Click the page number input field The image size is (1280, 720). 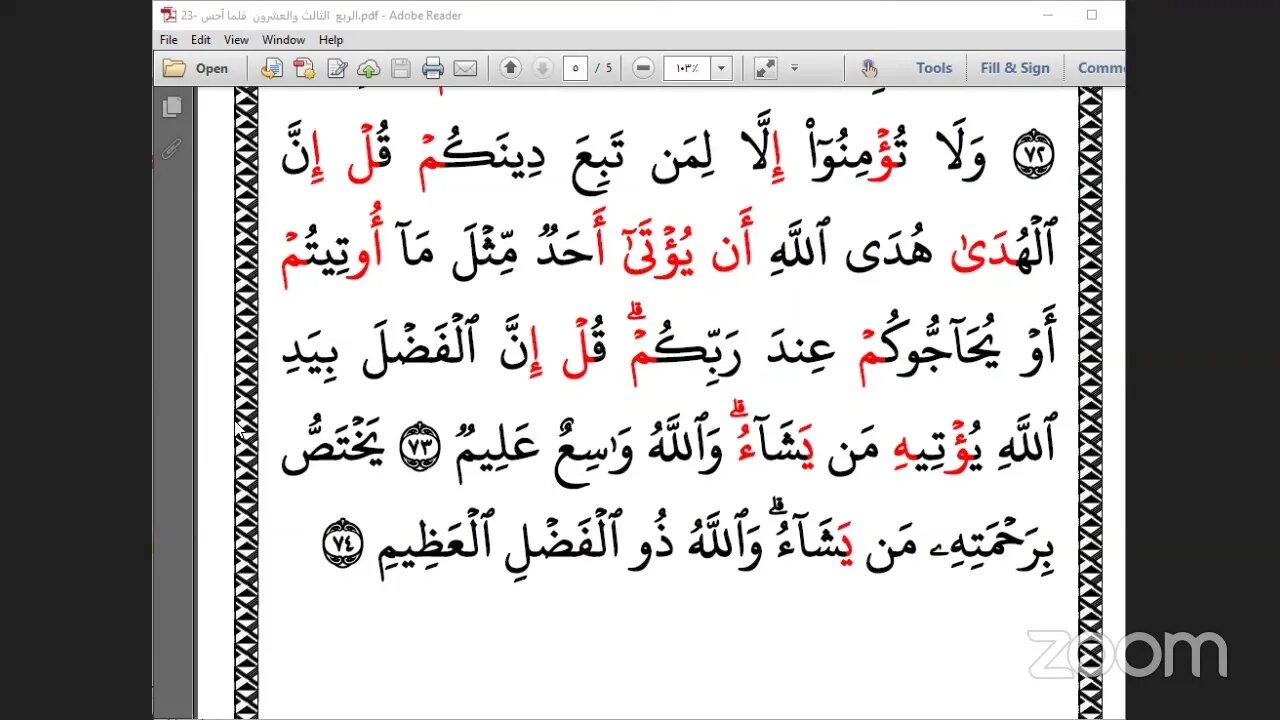tap(575, 68)
